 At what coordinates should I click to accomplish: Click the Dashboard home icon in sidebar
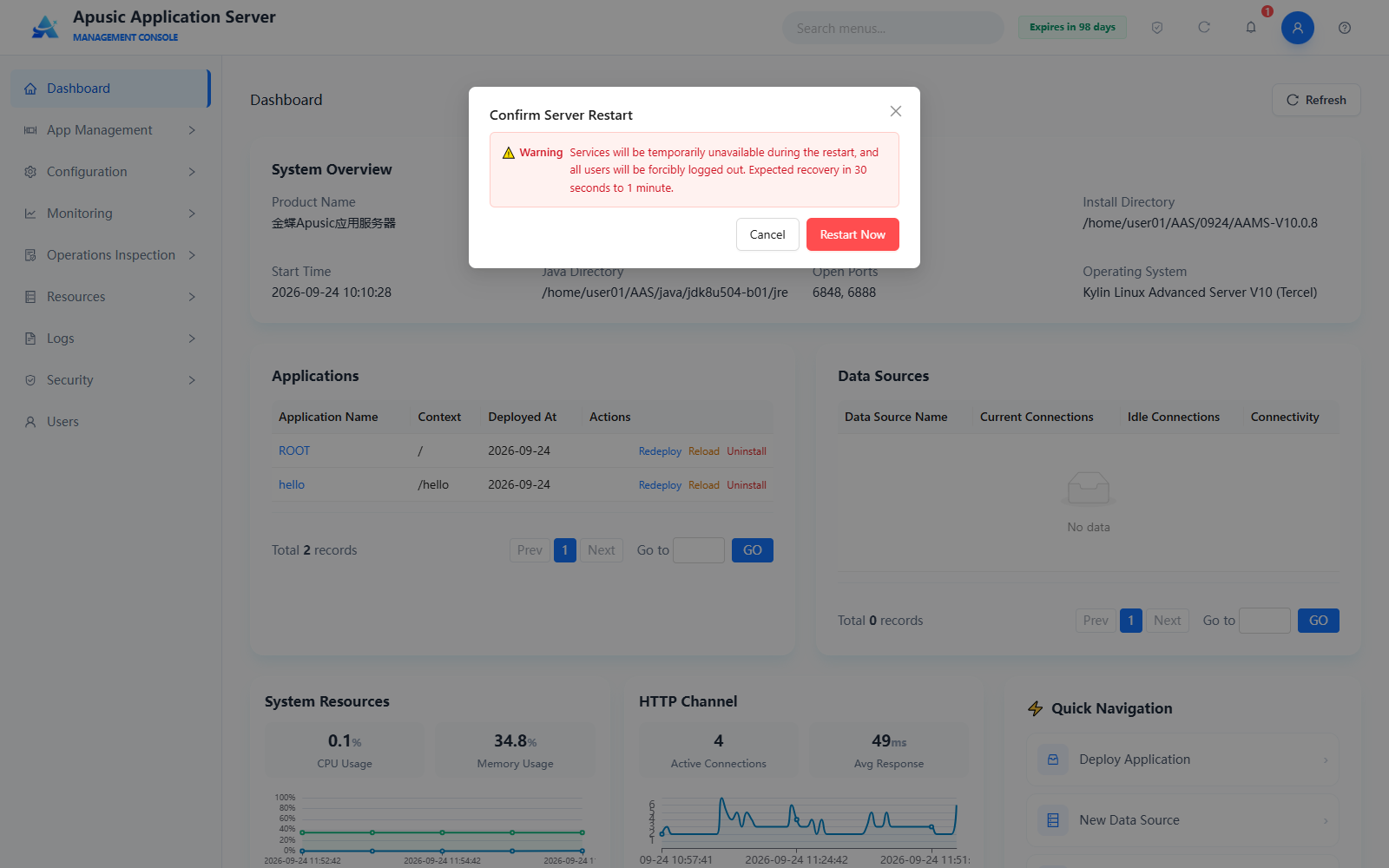tap(30, 89)
